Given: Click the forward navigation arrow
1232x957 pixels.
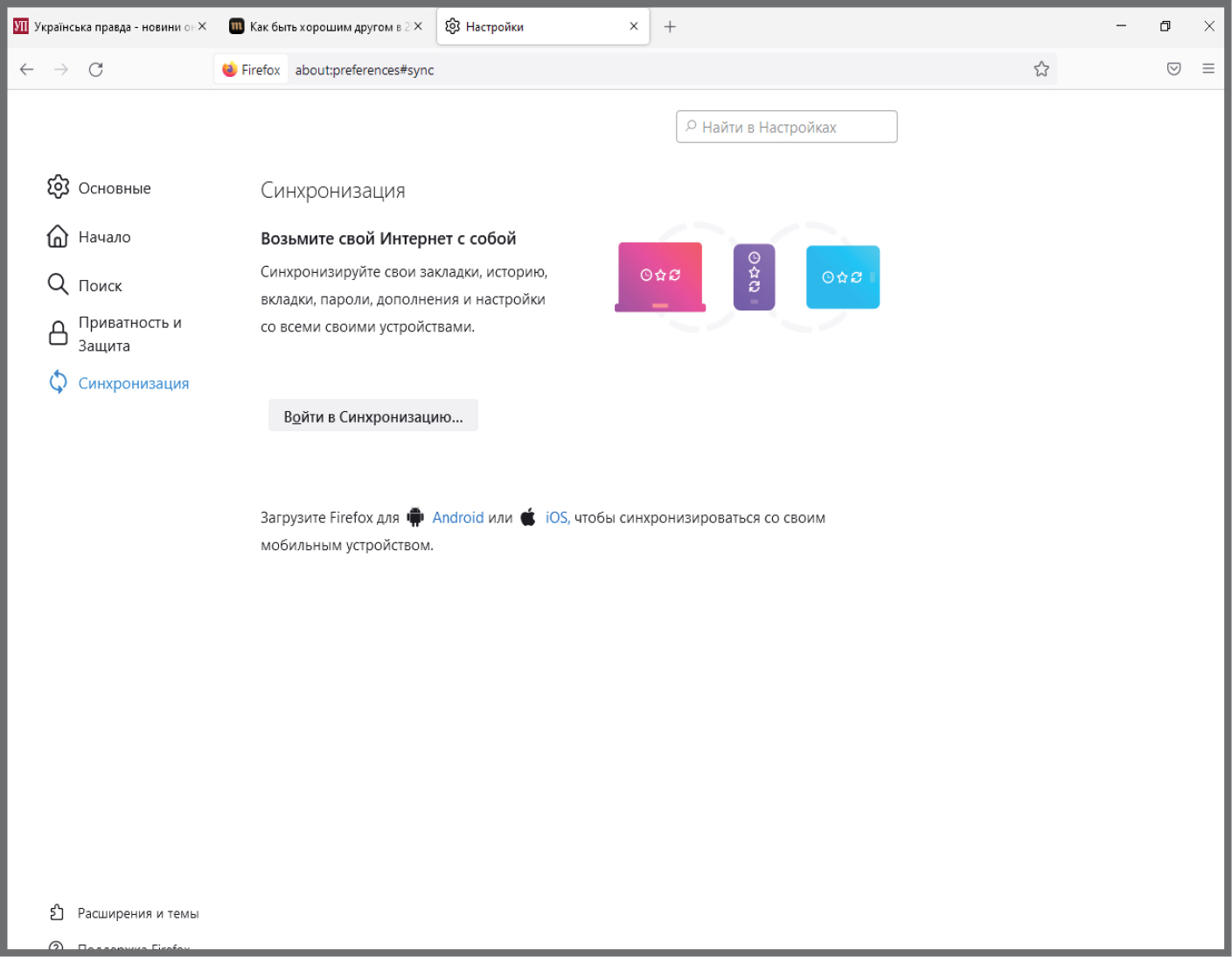Looking at the screenshot, I should [61, 70].
